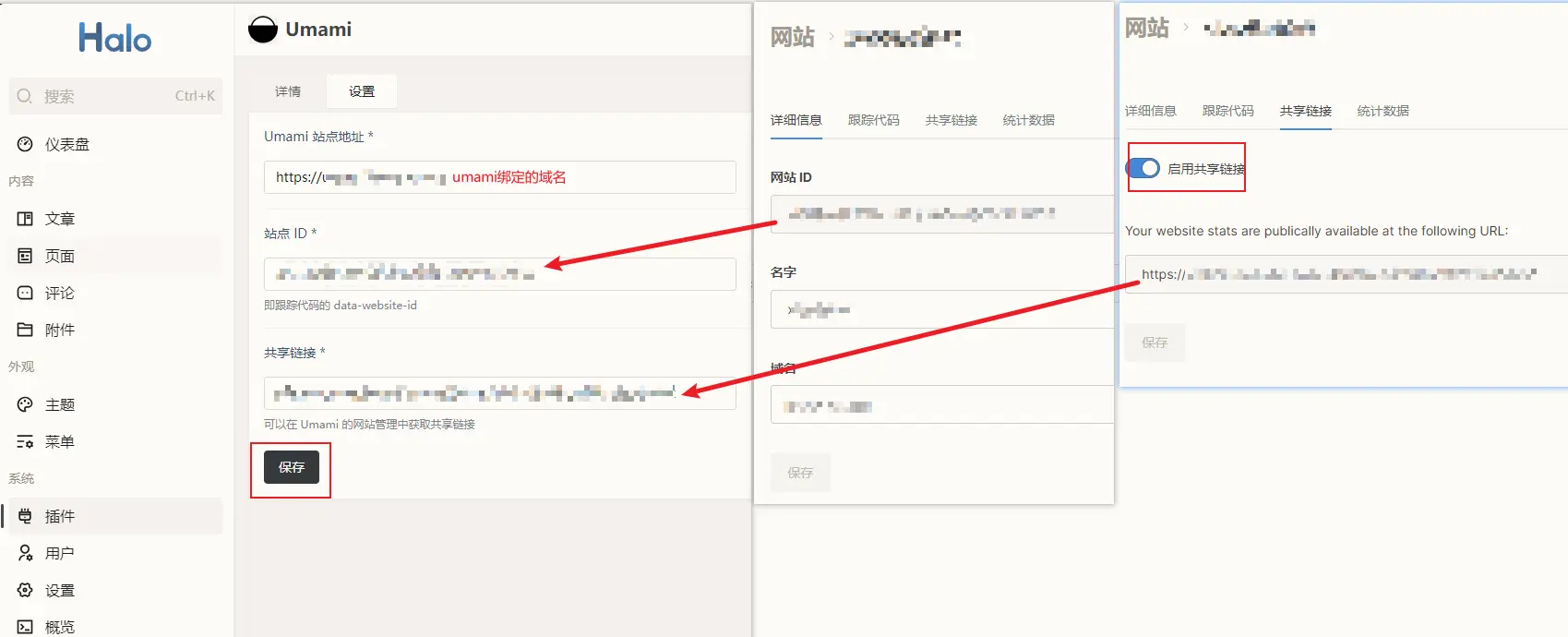Click the plugins plug icon
Viewport: 1568px width, 637px height.
[x=25, y=516]
